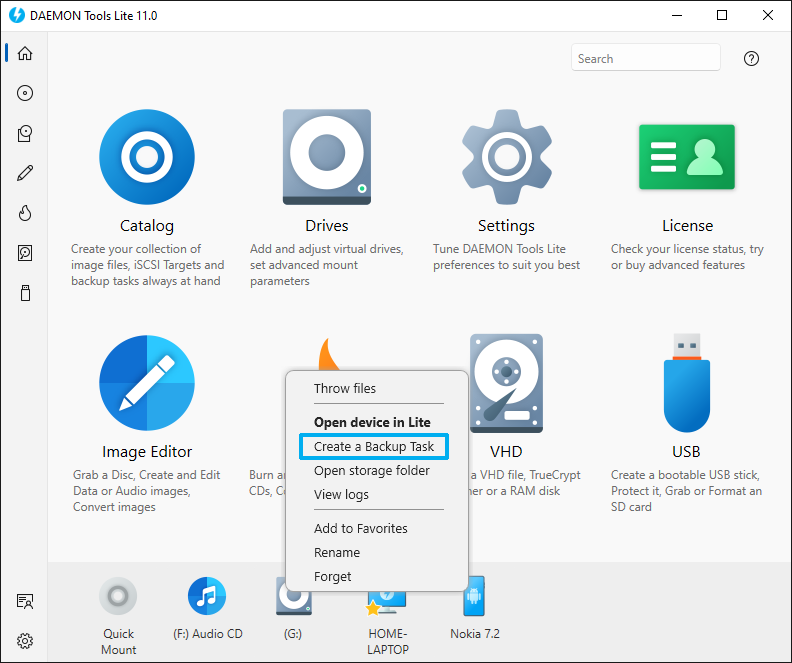Viewport: 792px width, 663px height.
Task: Open the Drives tile
Action: click(x=326, y=157)
